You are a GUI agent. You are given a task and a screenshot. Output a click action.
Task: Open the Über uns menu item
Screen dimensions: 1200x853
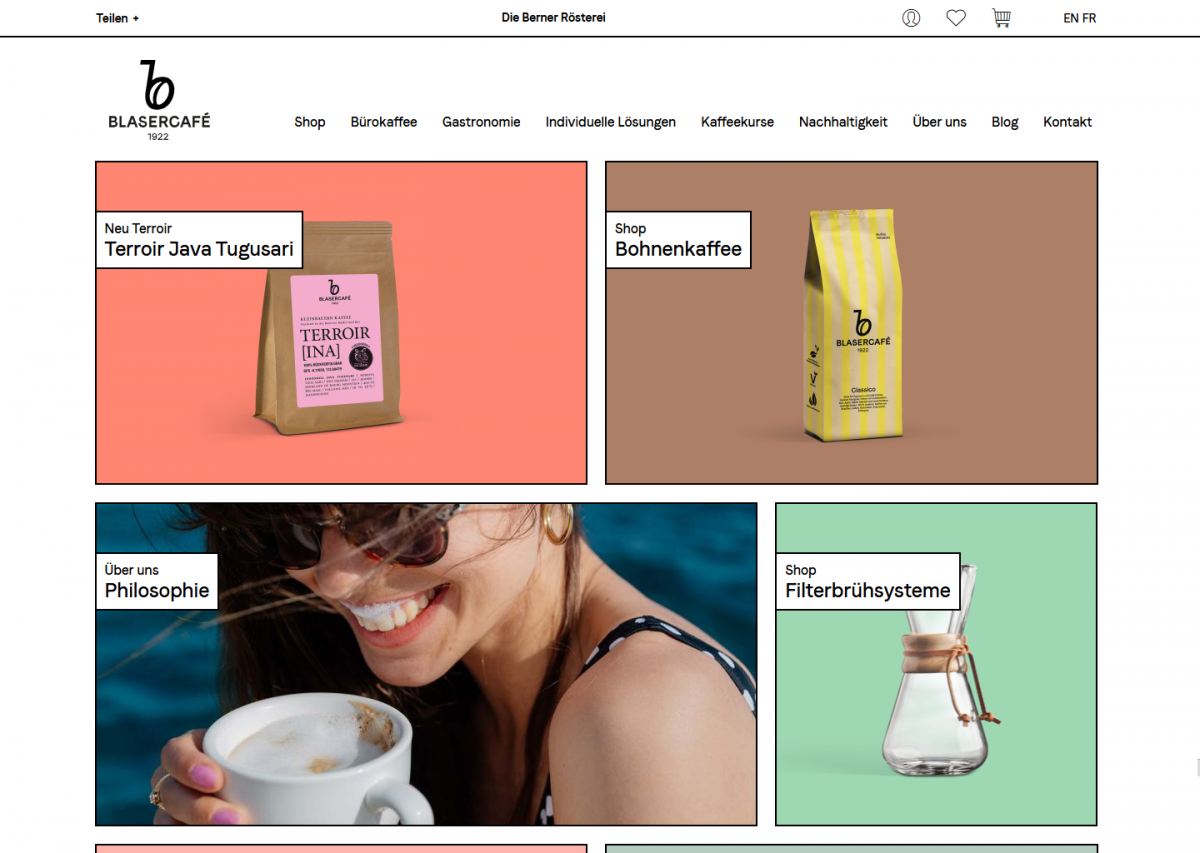point(940,122)
